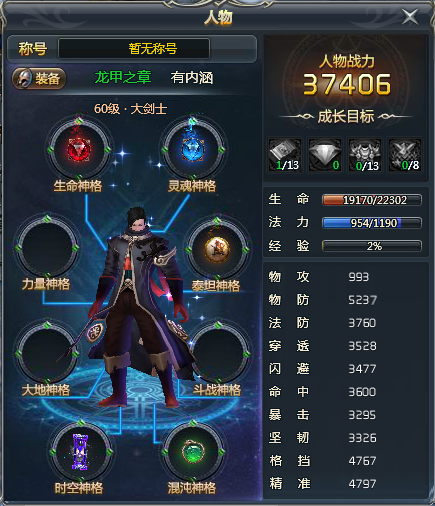Click the empty 大地神格 slot
Viewport: 435px width, 506px height.
click(47, 353)
